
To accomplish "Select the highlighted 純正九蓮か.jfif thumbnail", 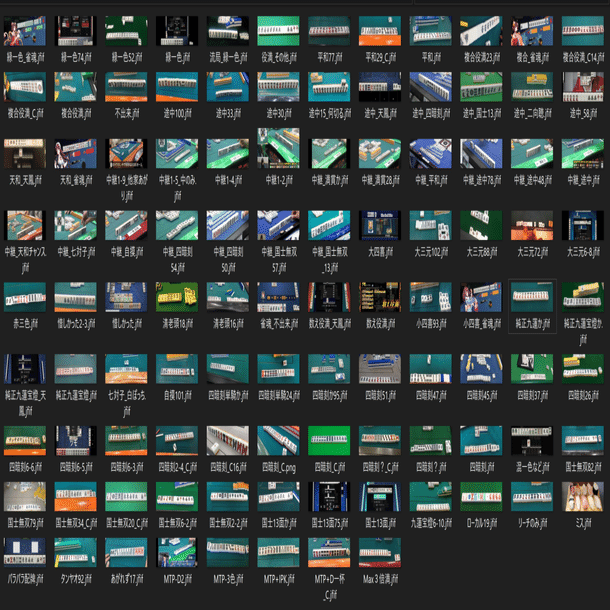I will pyautogui.click(x=532, y=297).
